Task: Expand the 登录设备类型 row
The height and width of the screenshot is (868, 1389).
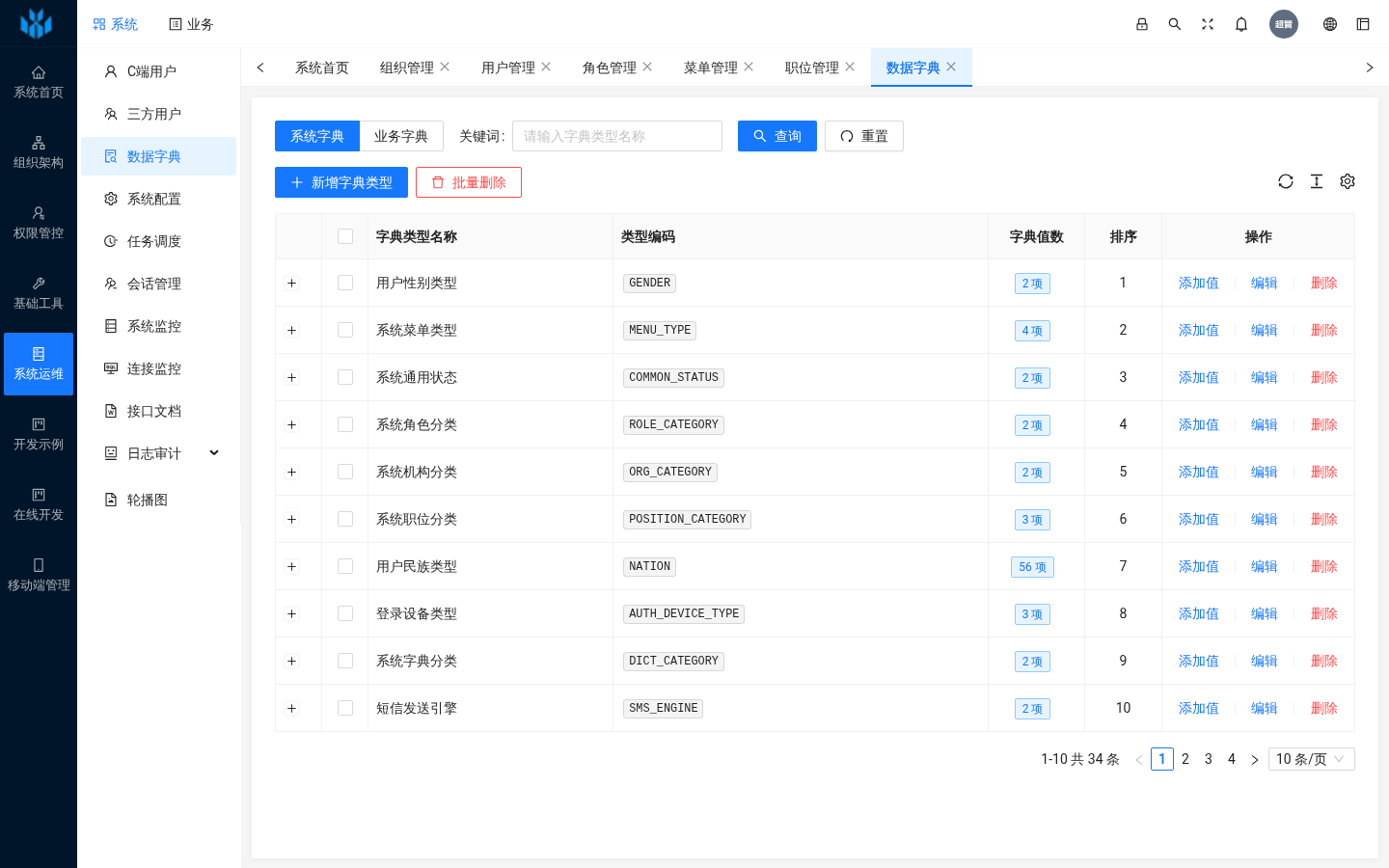Action: (291, 614)
